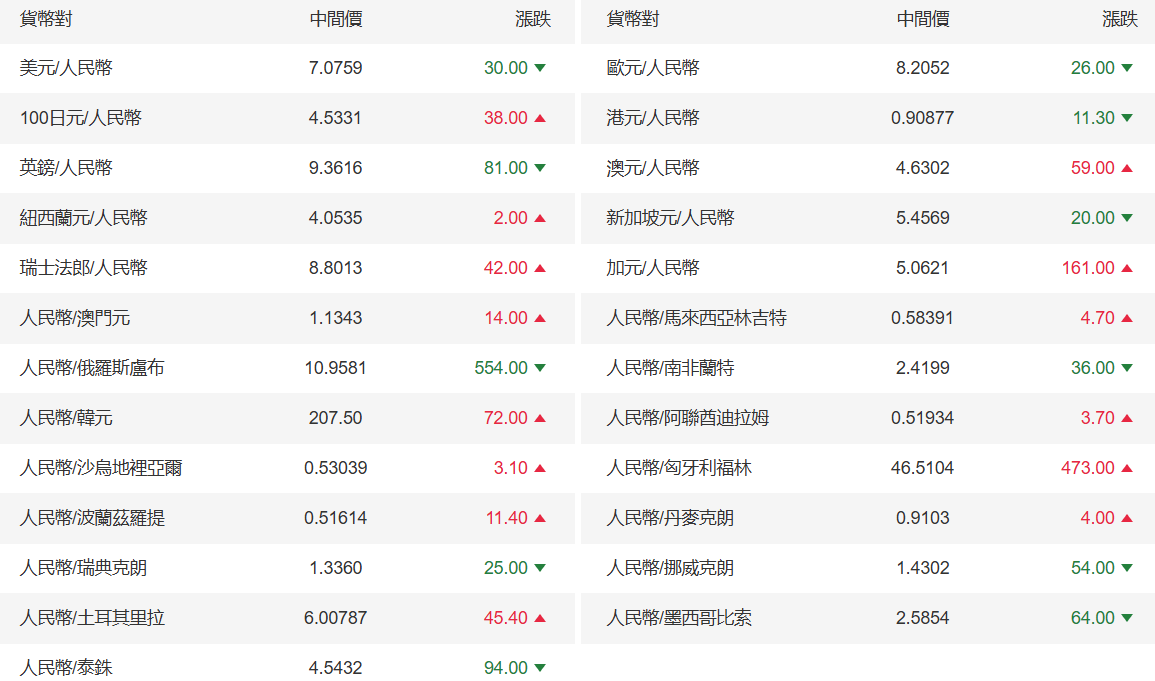The image size is (1155, 681).
Task: Click the green down arrow for 美元/人民幣
Action: coord(540,68)
